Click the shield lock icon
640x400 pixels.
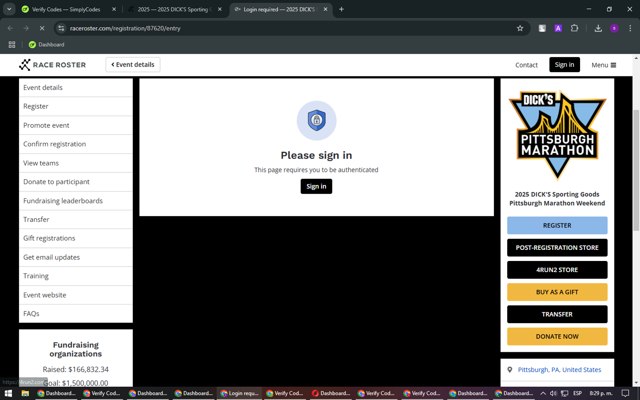pos(316,120)
